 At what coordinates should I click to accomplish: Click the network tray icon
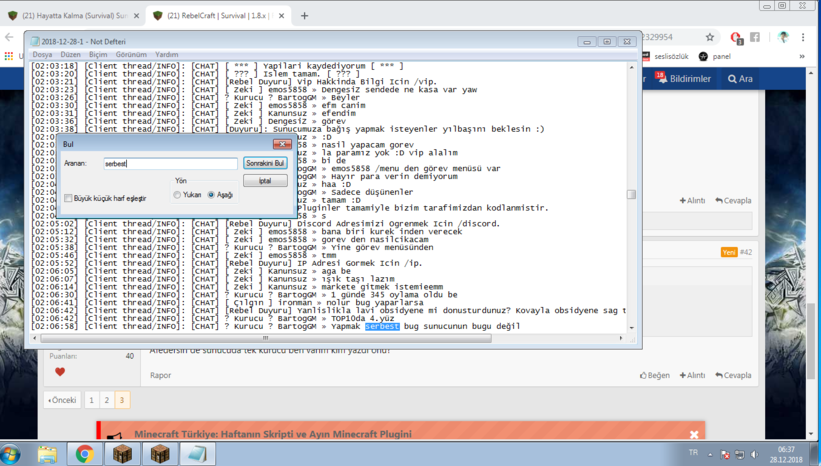point(740,454)
